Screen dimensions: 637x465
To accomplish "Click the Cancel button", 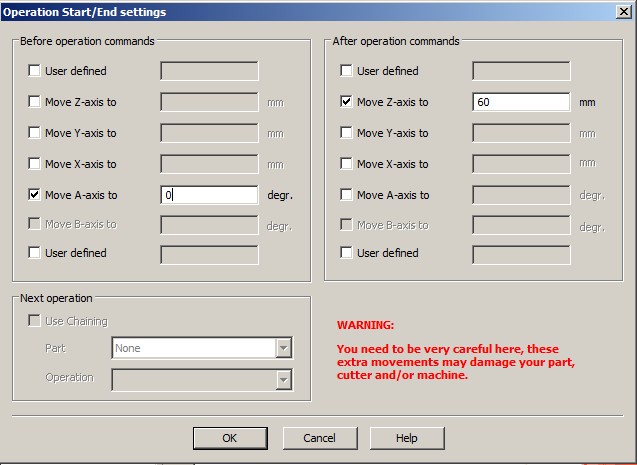I will [x=319, y=438].
